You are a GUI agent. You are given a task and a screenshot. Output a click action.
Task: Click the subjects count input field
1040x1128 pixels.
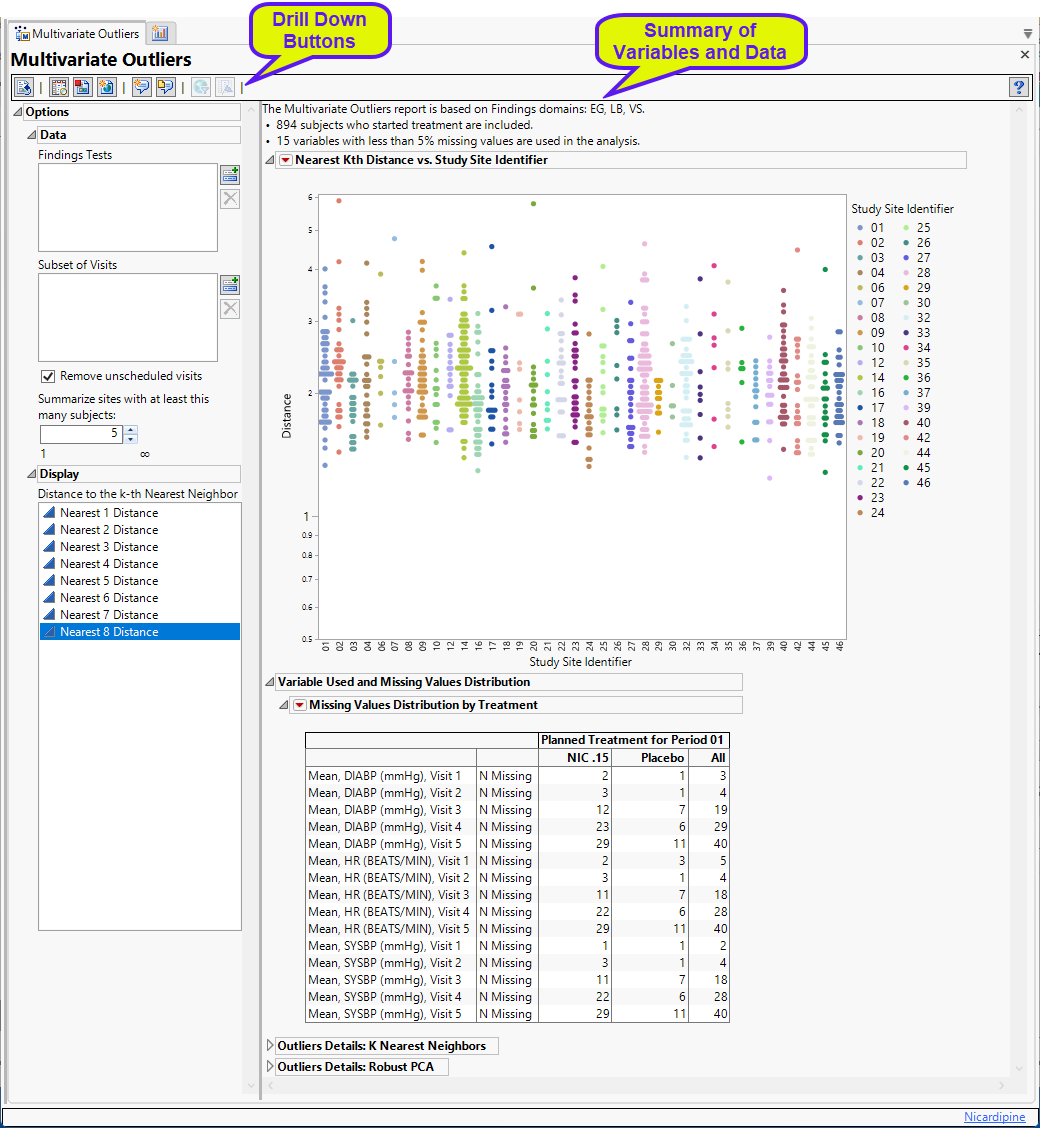pos(80,434)
